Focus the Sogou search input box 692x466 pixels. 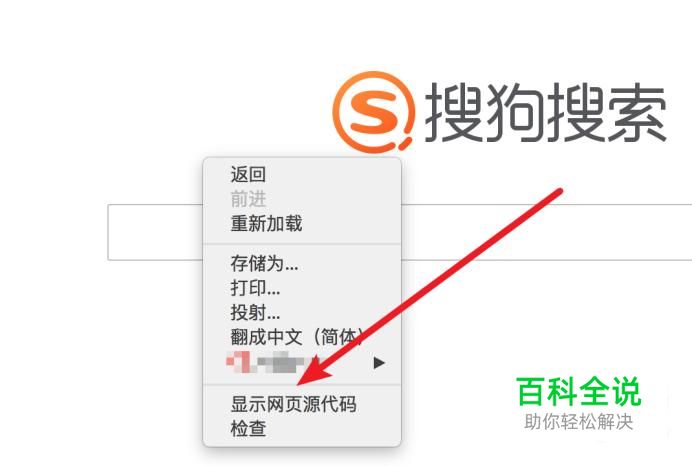(x=400, y=232)
